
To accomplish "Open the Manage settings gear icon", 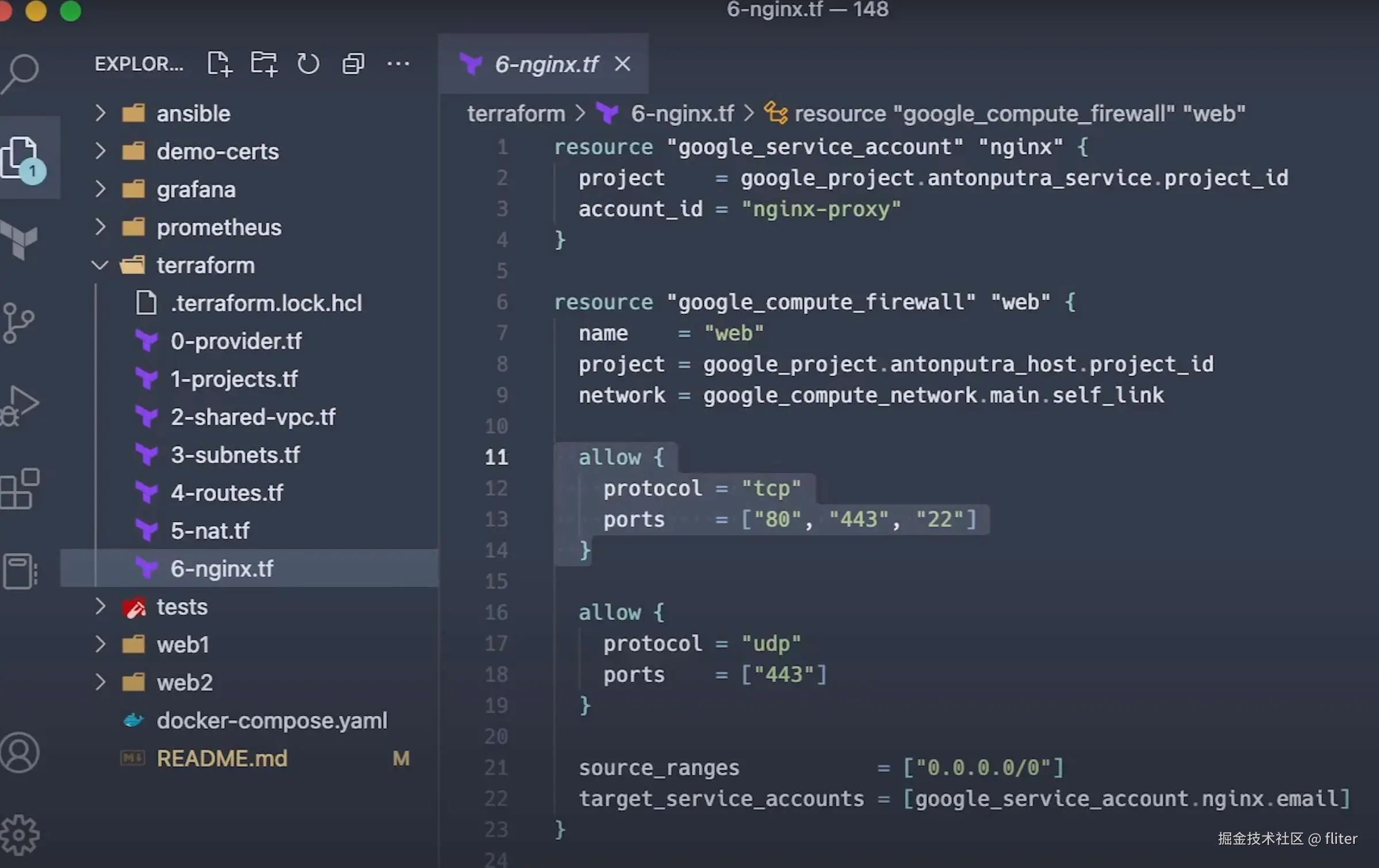I will point(20,835).
